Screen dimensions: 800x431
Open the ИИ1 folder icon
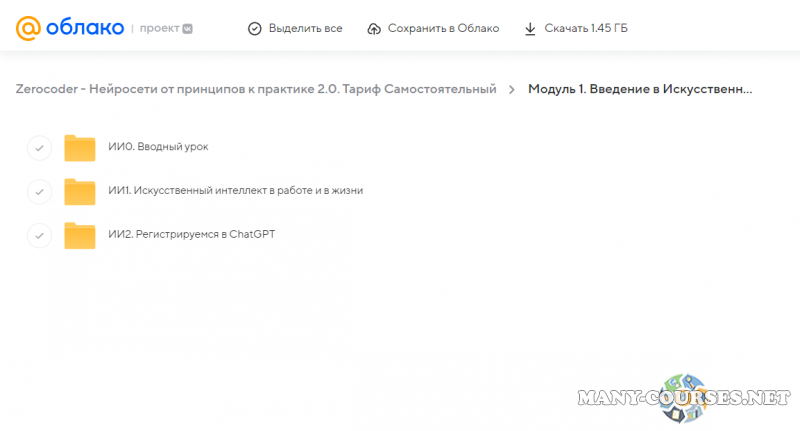point(79,191)
